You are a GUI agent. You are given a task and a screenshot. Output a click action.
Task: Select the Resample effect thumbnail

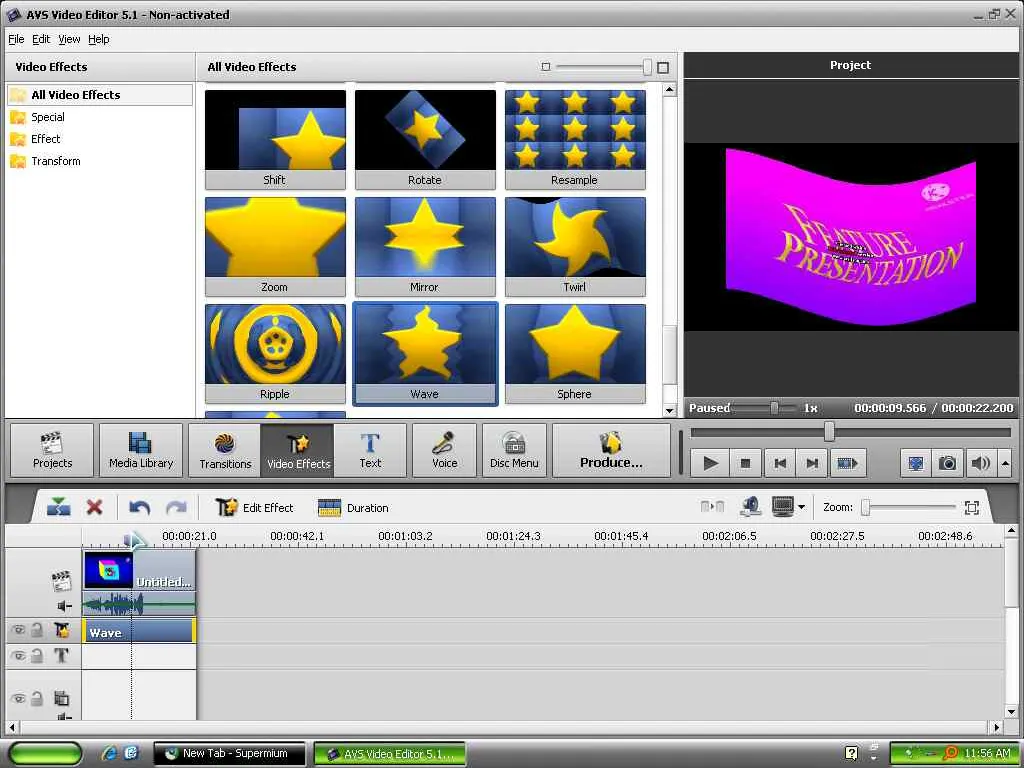coord(575,139)
